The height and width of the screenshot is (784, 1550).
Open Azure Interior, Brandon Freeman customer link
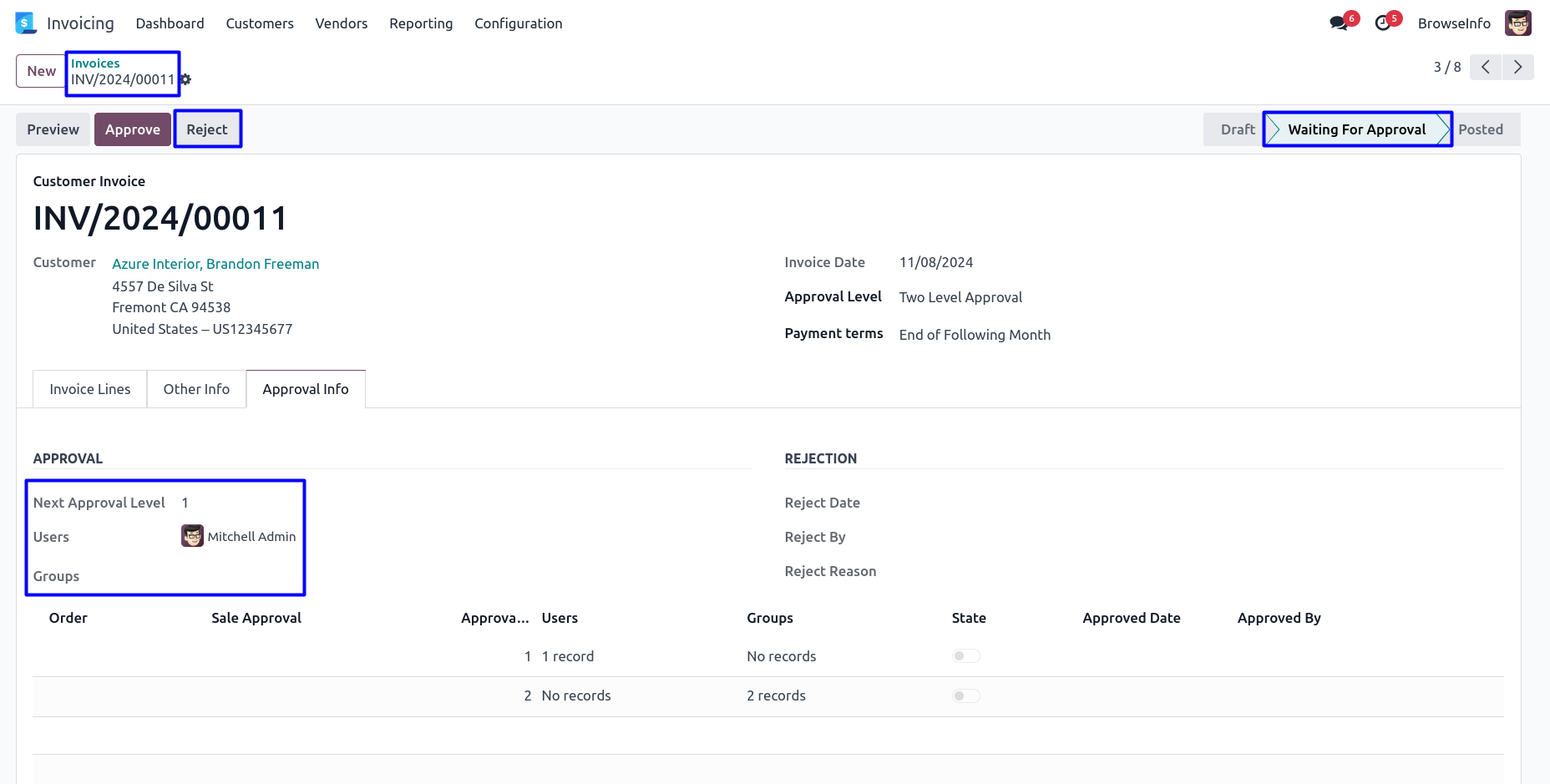coord(215,264)
